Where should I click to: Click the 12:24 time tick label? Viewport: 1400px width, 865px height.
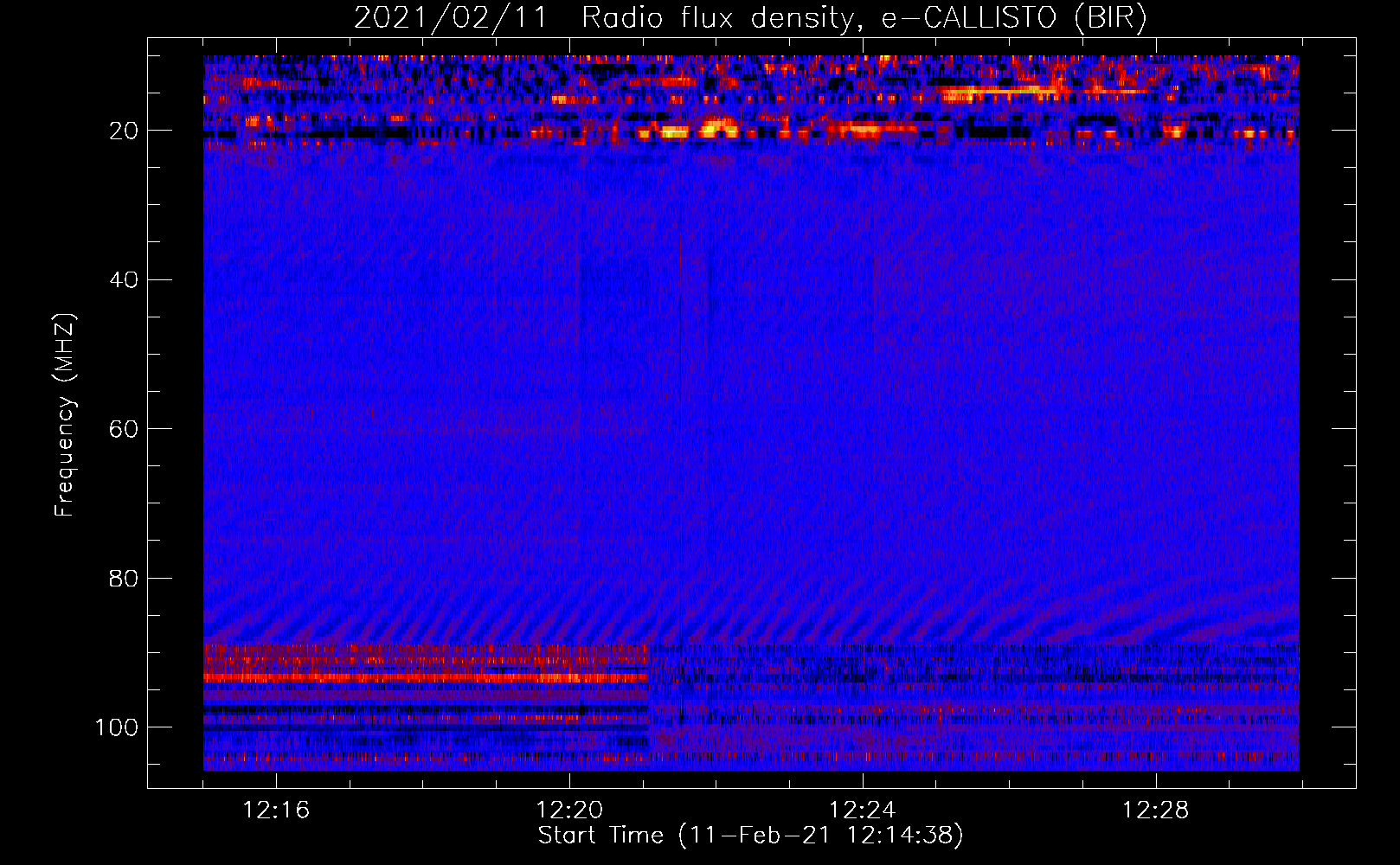pos(863,811)
